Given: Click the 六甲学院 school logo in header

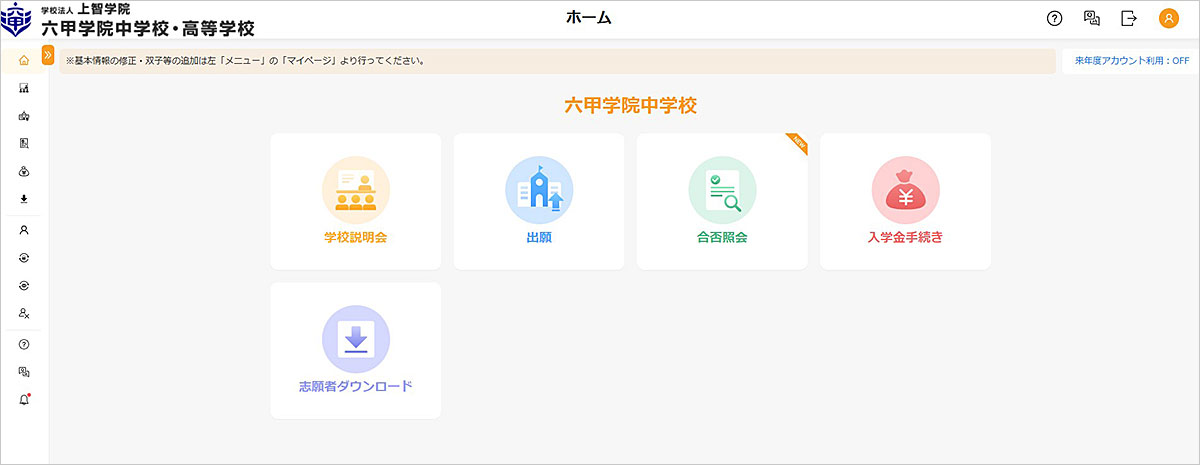Looking at the screenshot, I should point(20,19).
